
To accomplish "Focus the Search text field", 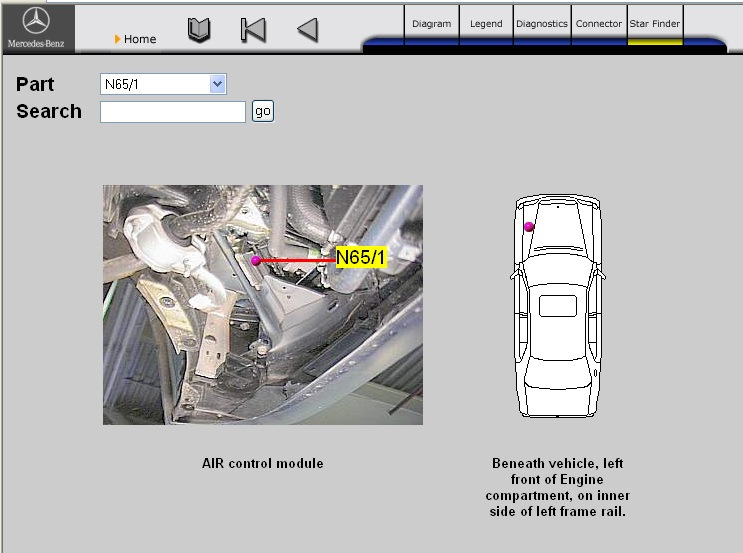I will (x=172, y=112).
